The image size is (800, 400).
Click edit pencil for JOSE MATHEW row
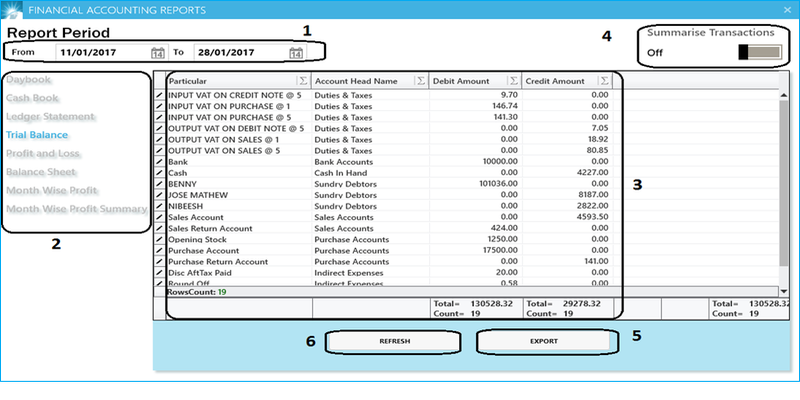[x=160, y=195]
